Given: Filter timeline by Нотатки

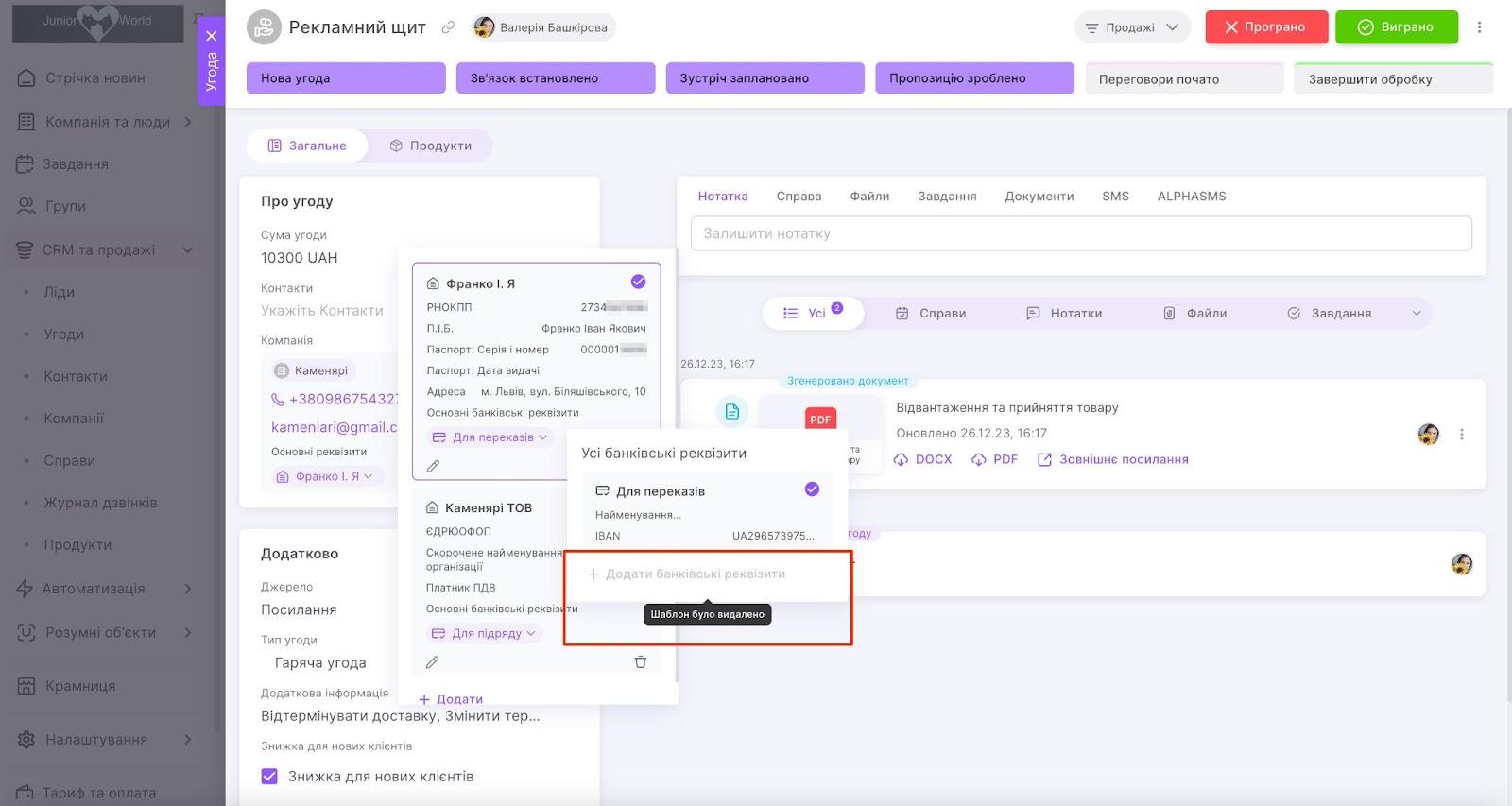Looking at the screenshot, I should coord(1064,314).
